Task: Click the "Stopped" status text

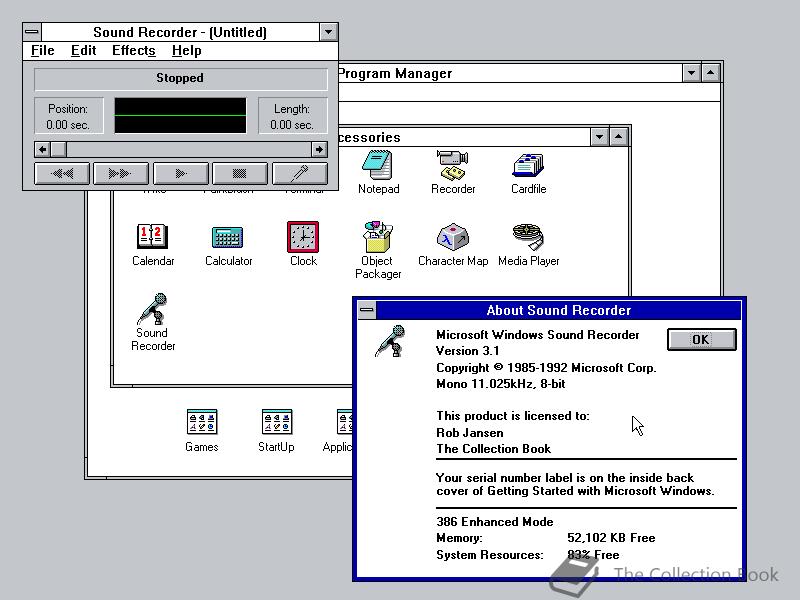Action: [180, 78]
